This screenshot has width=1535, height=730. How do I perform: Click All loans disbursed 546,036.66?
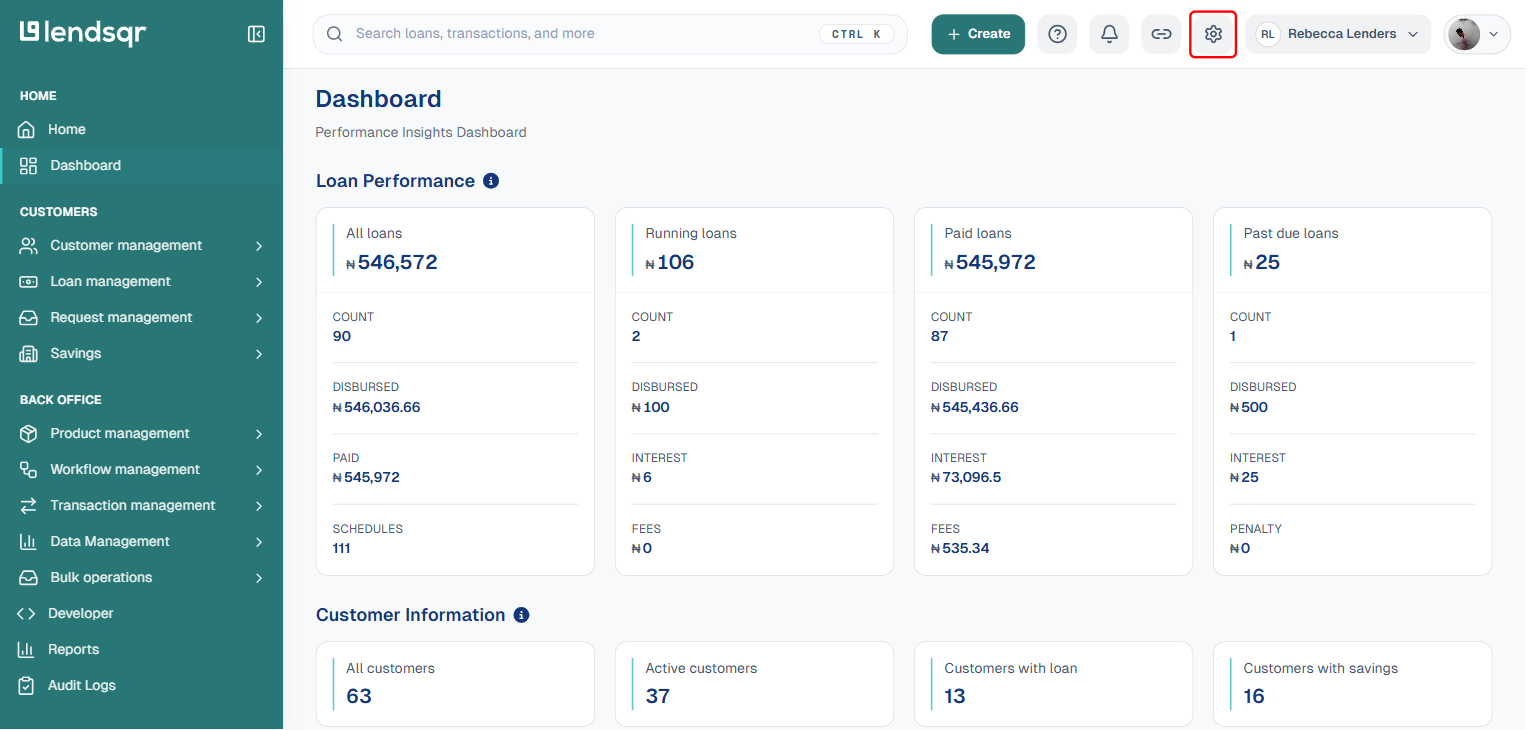tap(376, 408)
